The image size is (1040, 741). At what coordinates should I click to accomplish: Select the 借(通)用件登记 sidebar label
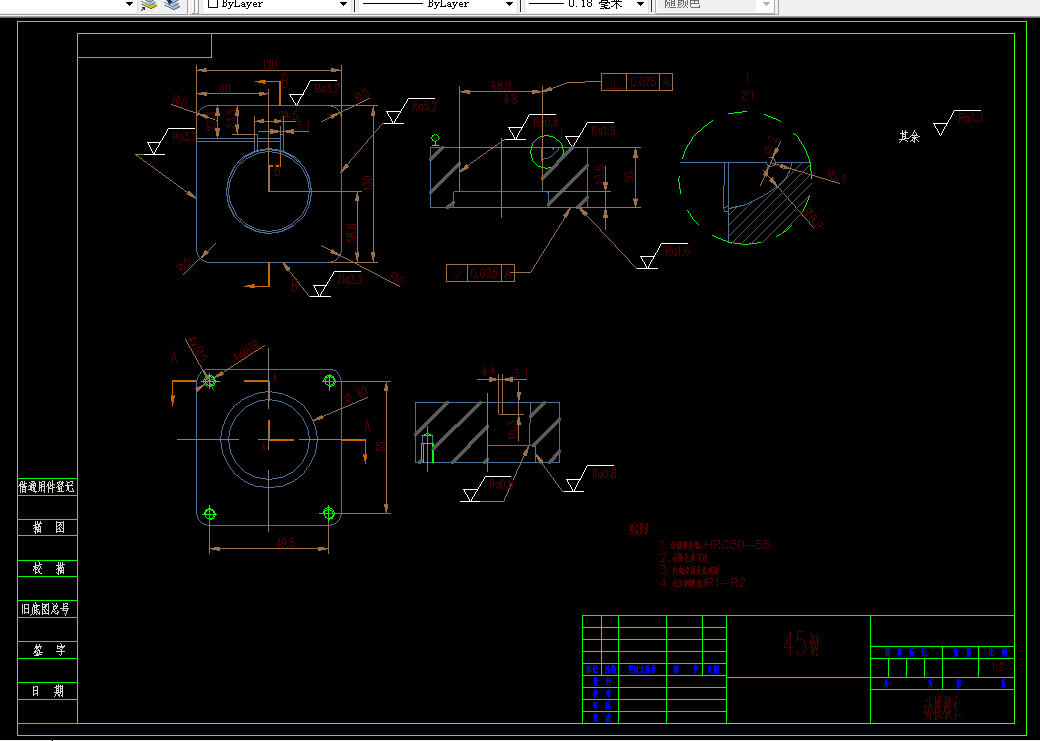(46, 487)
